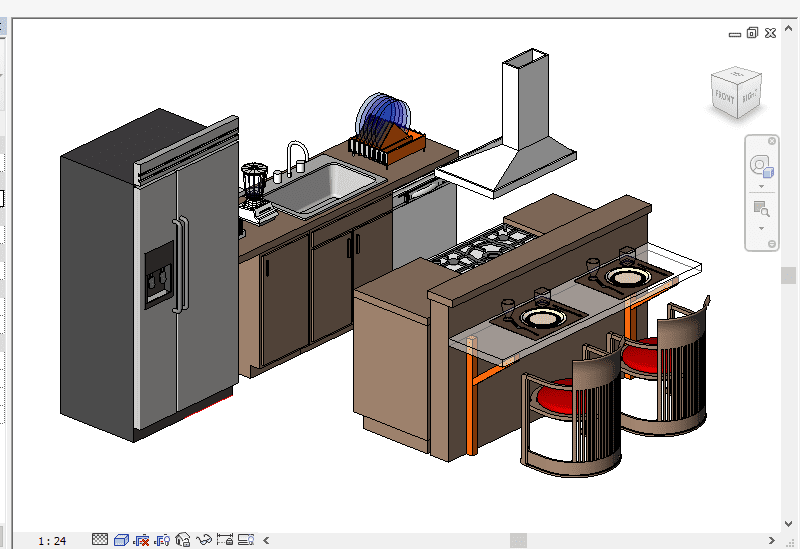Toggle Crop View with the red X icon

click(142, 540)
